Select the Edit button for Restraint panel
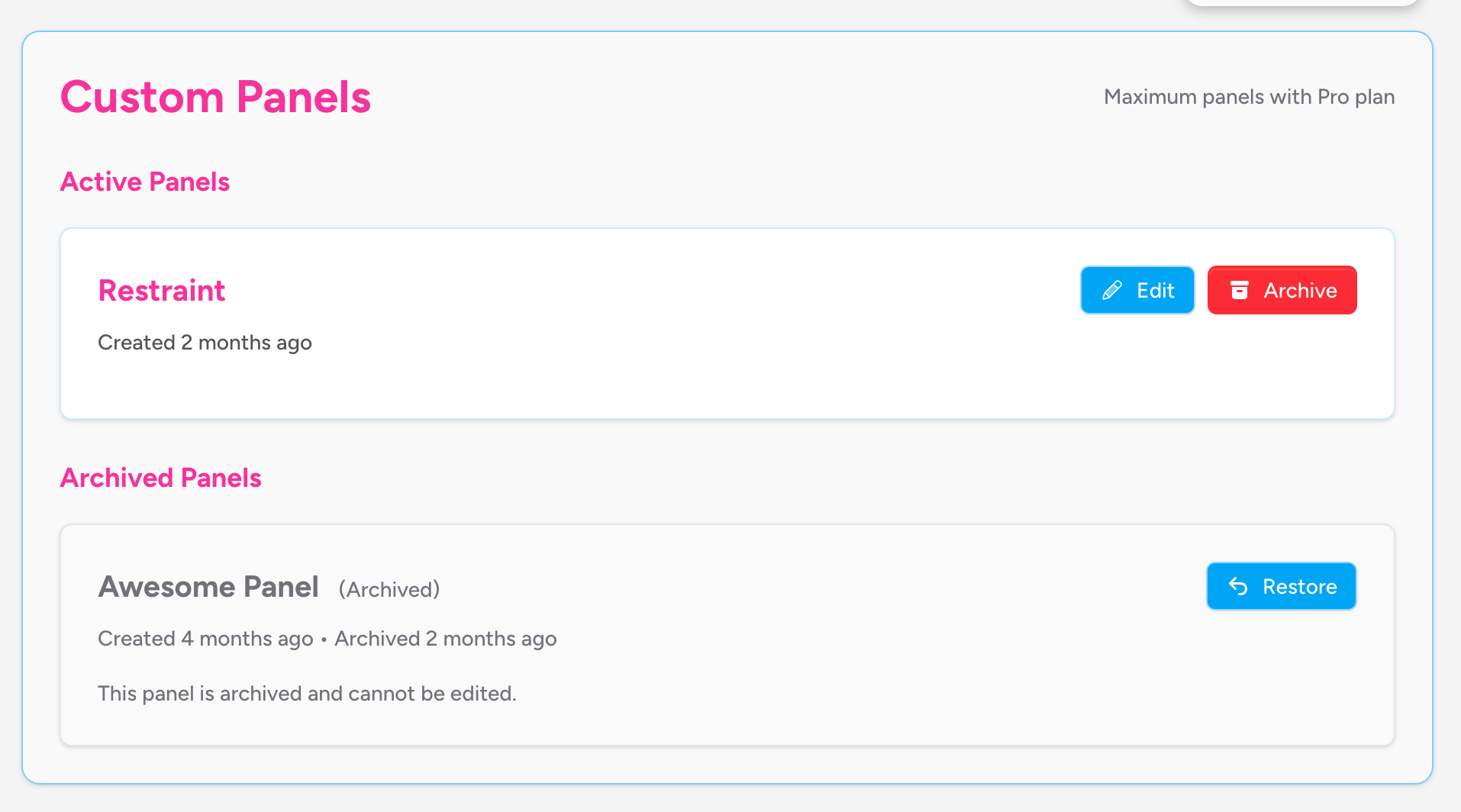Viewport: 1461px width, 812px height. (1137, 290)
